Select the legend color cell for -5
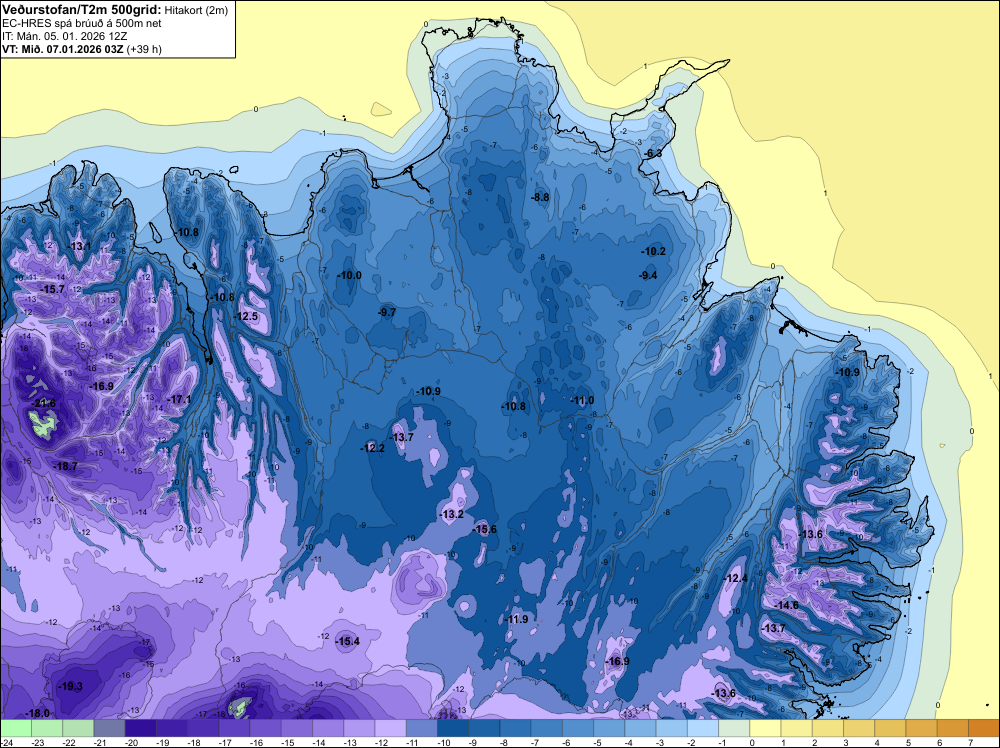 click(x=609, y=728)
